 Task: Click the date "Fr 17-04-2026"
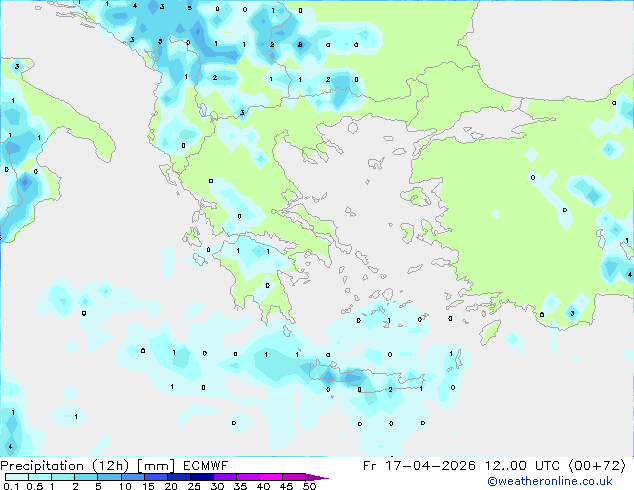[x=419, y=466]
